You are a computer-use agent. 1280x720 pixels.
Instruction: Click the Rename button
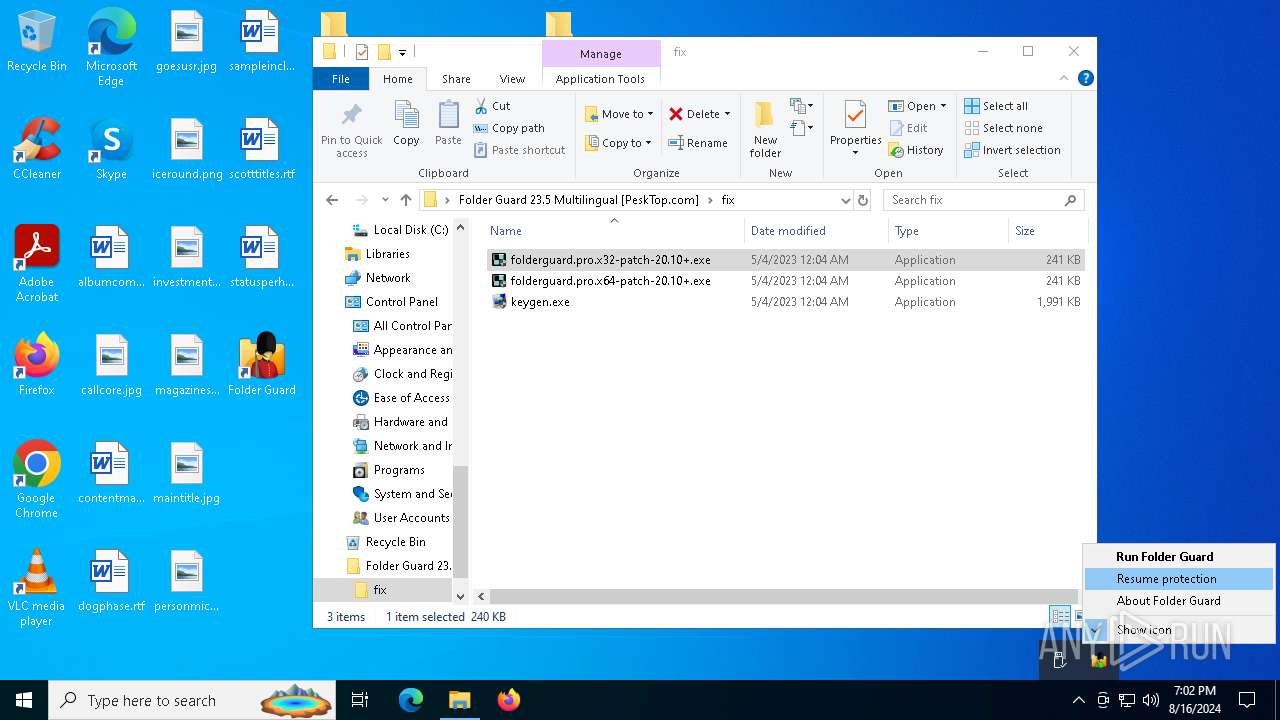click(x=698, y=143)
